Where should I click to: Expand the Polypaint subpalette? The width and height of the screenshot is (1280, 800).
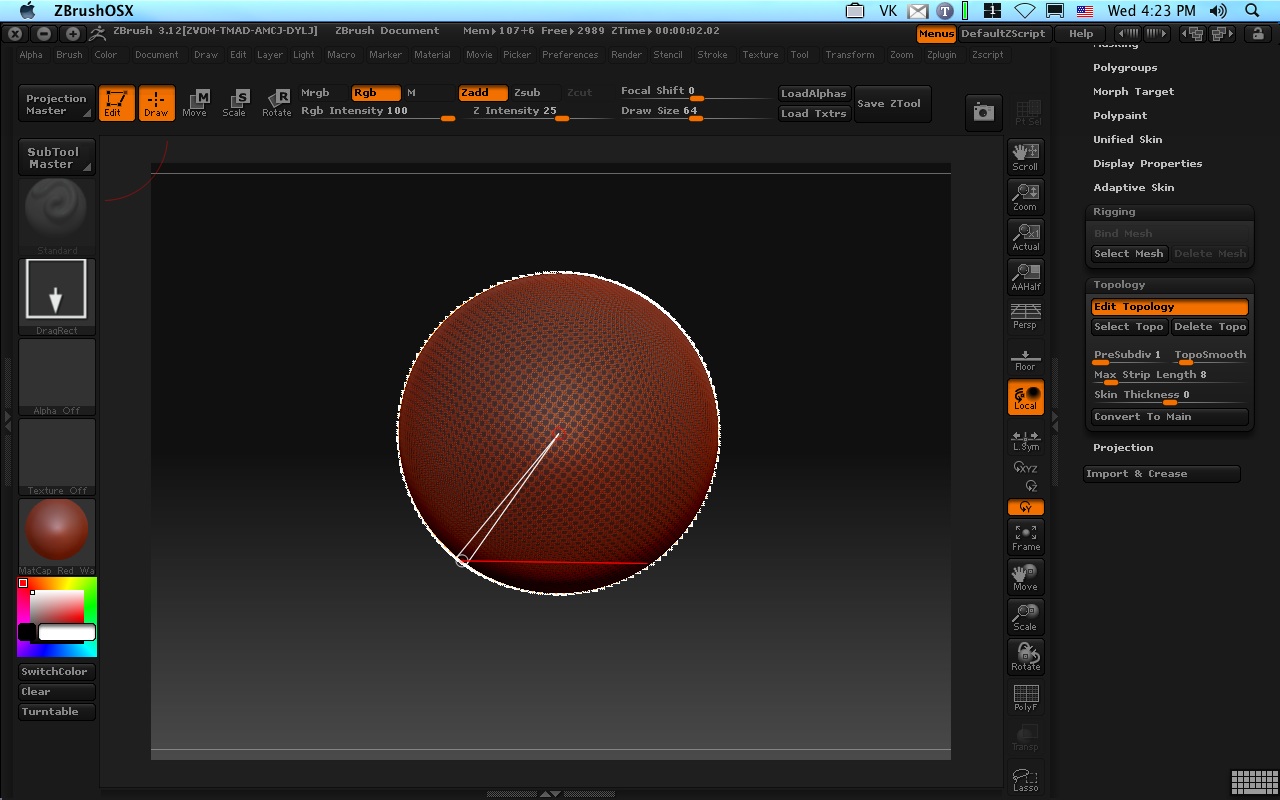(x=1120, y=116)
